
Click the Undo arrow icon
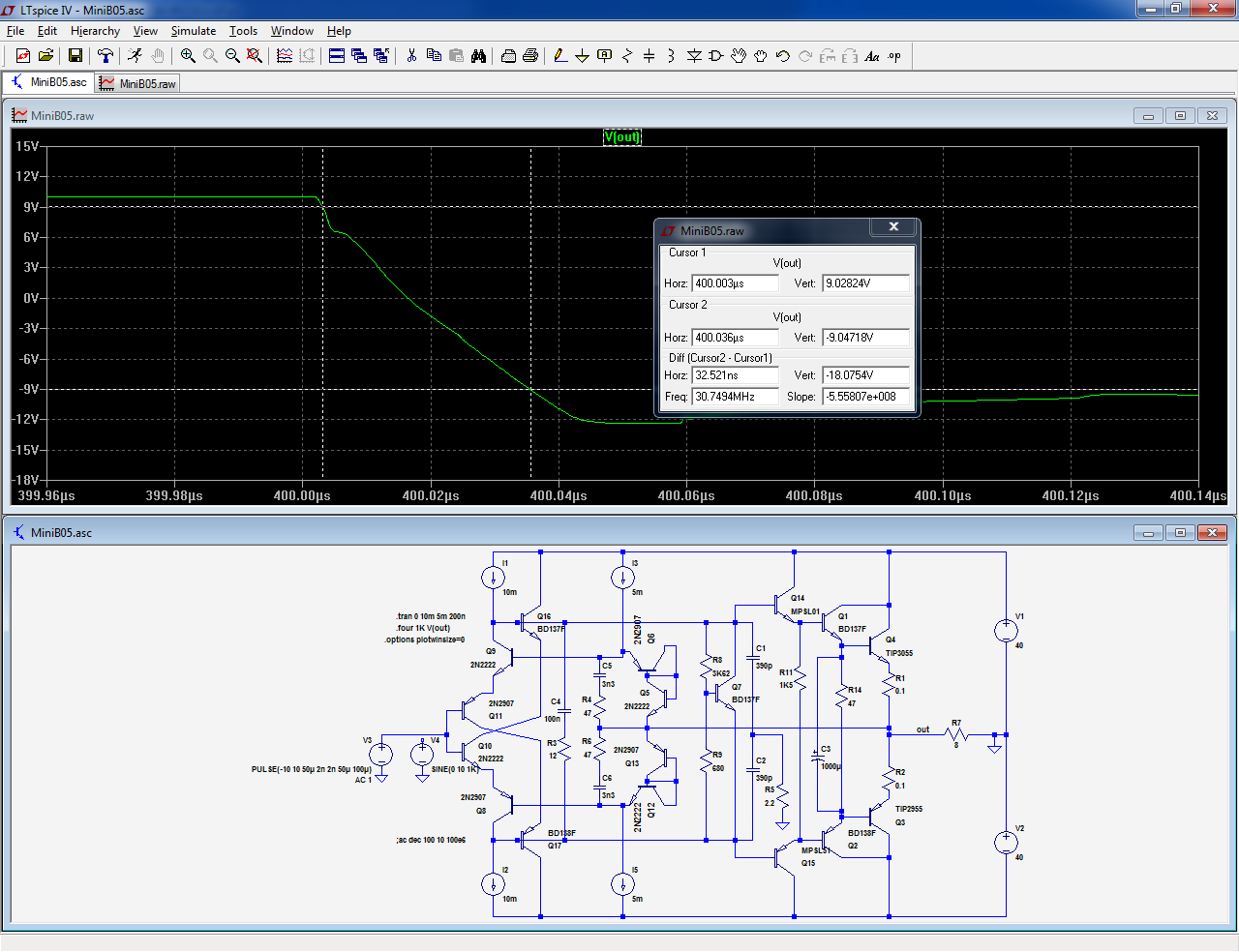tap(783, 56)
